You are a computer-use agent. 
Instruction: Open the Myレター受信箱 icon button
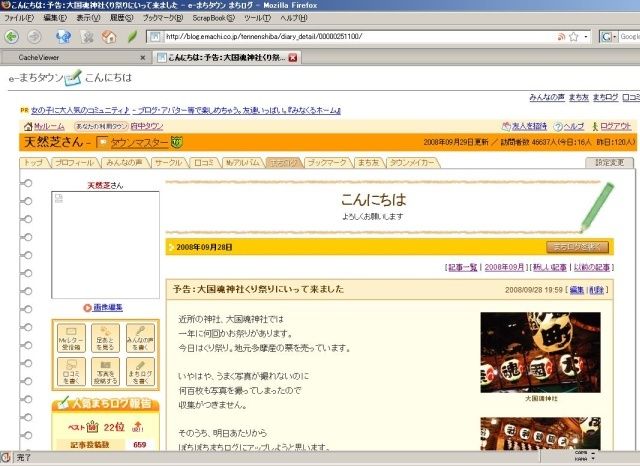(71, 341)
